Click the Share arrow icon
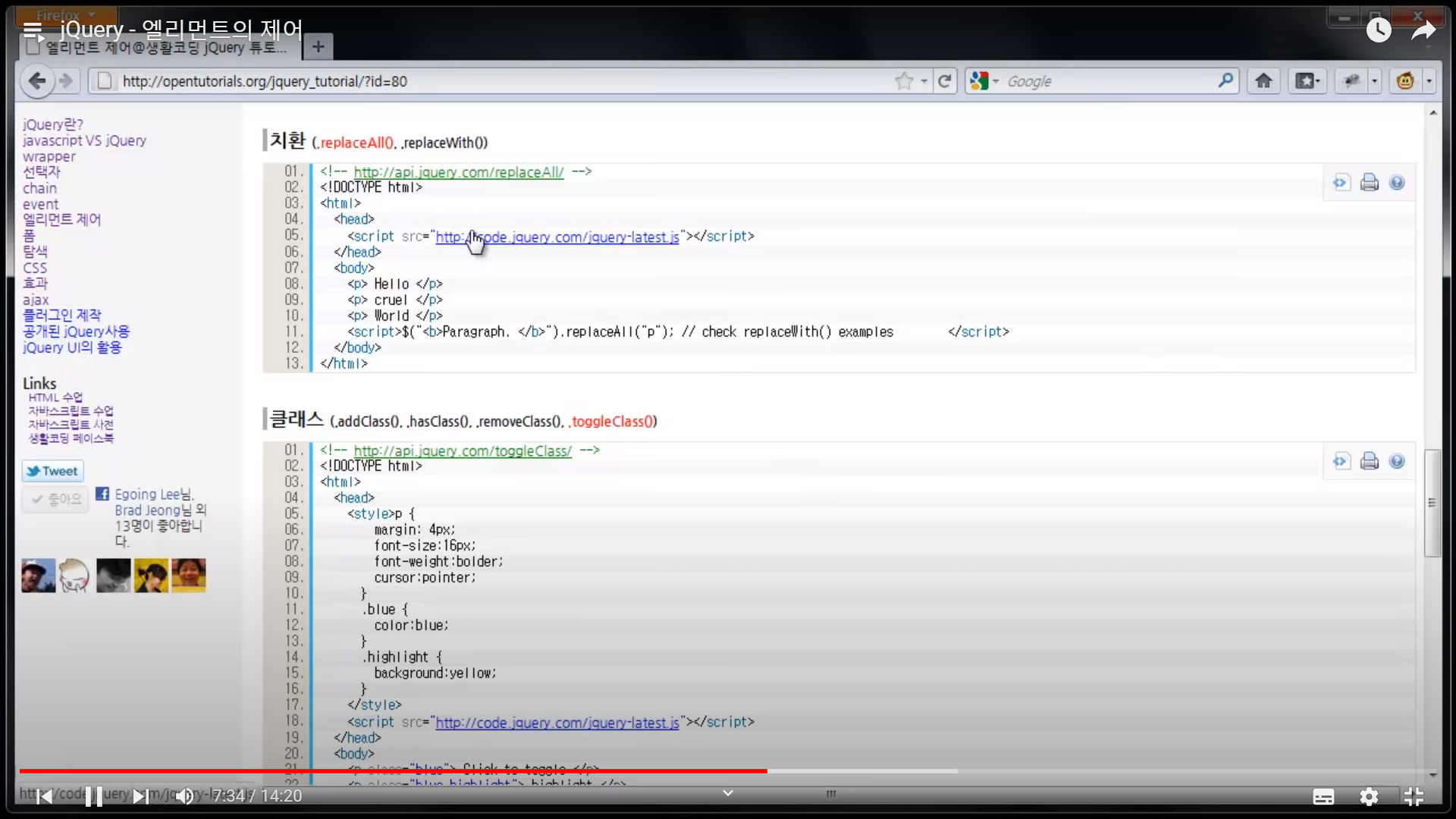 click(1423, 30)
